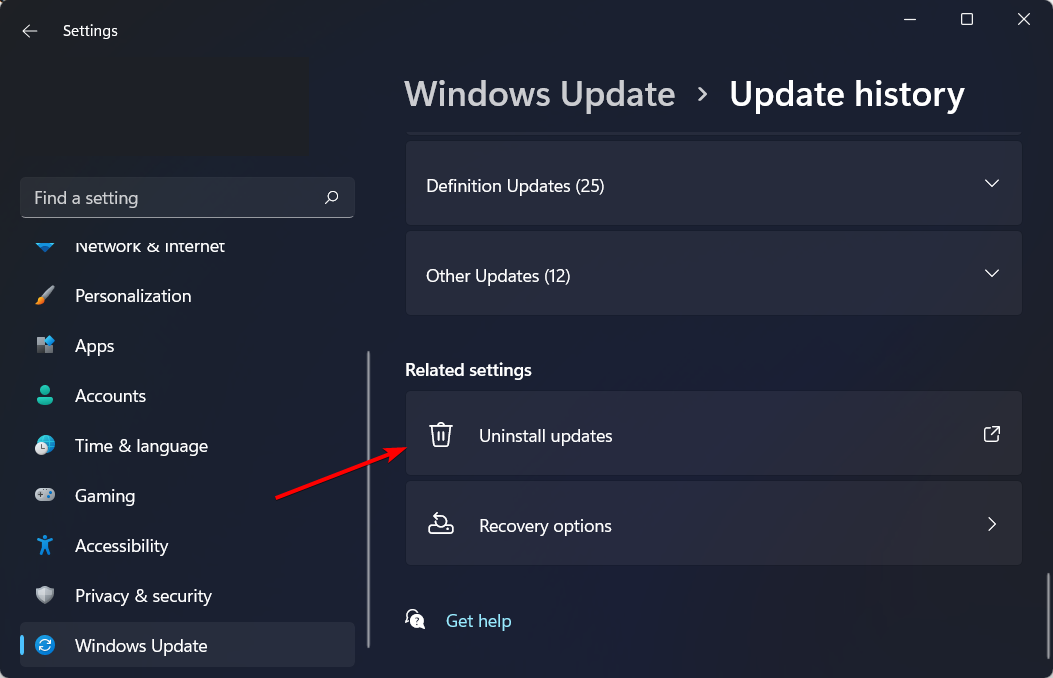
Task: Open Recovery options via right chevron
Action: click(991, 524)
